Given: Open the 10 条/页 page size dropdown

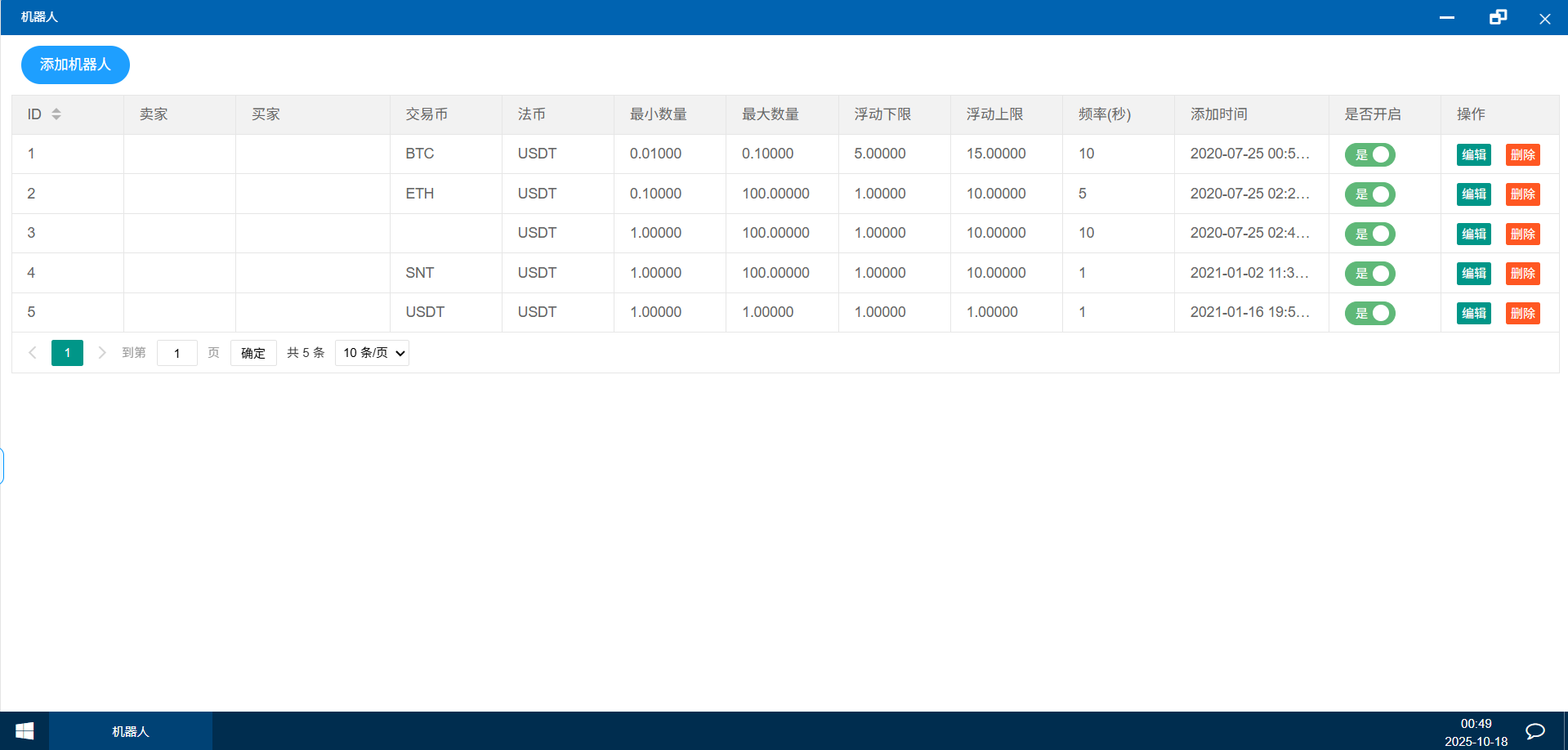Looking at the screenshot, I should point(372,353).
